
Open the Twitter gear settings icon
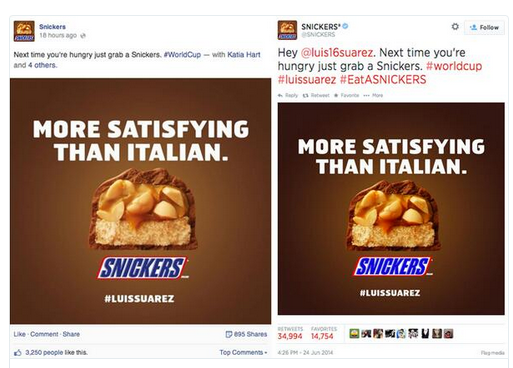tap(455, 26)
